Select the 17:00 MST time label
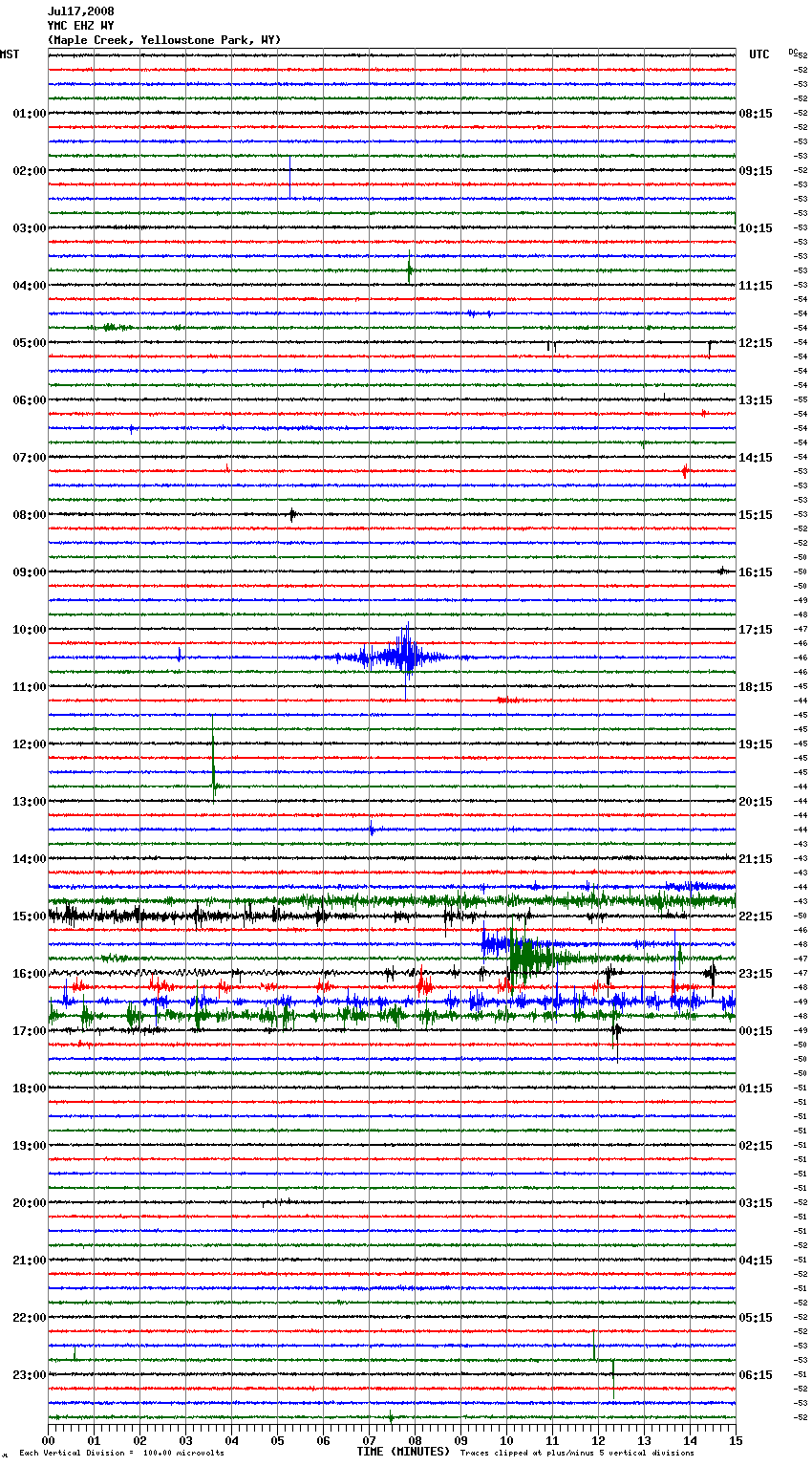Viewport: 812px width, 1466px height. tap(30, 1031)
